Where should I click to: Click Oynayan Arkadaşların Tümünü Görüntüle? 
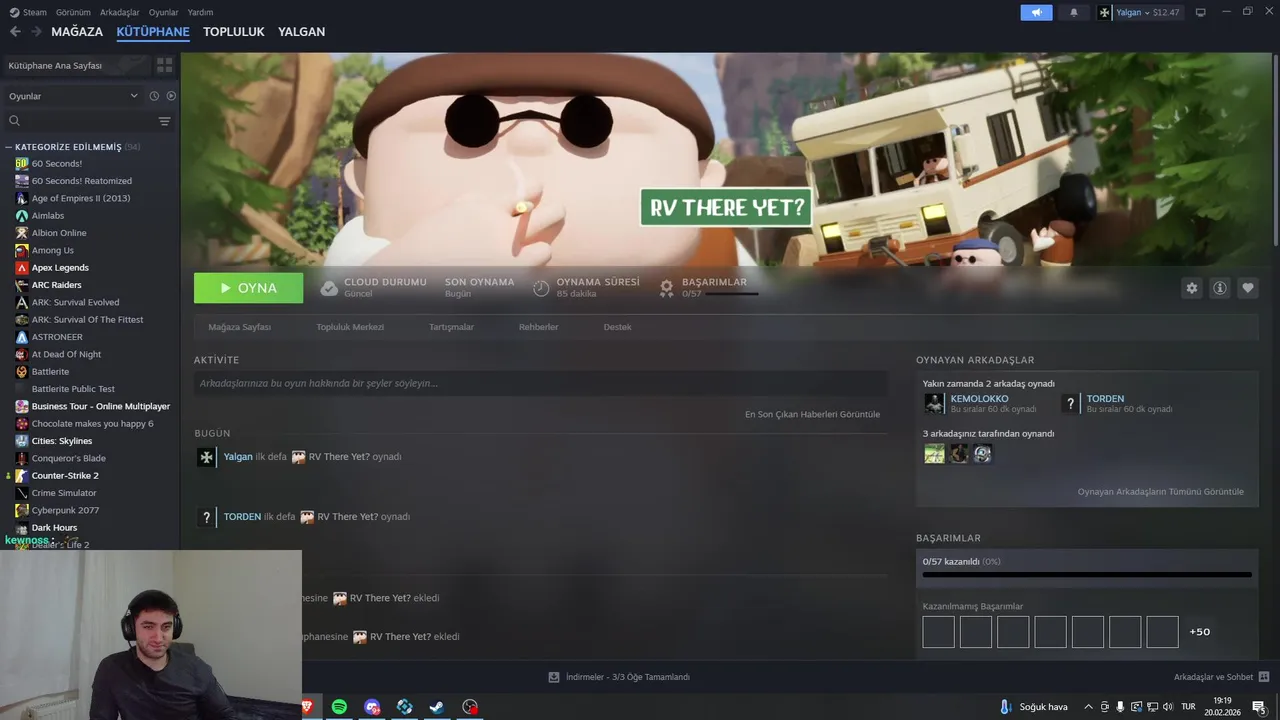point(1161,491)
